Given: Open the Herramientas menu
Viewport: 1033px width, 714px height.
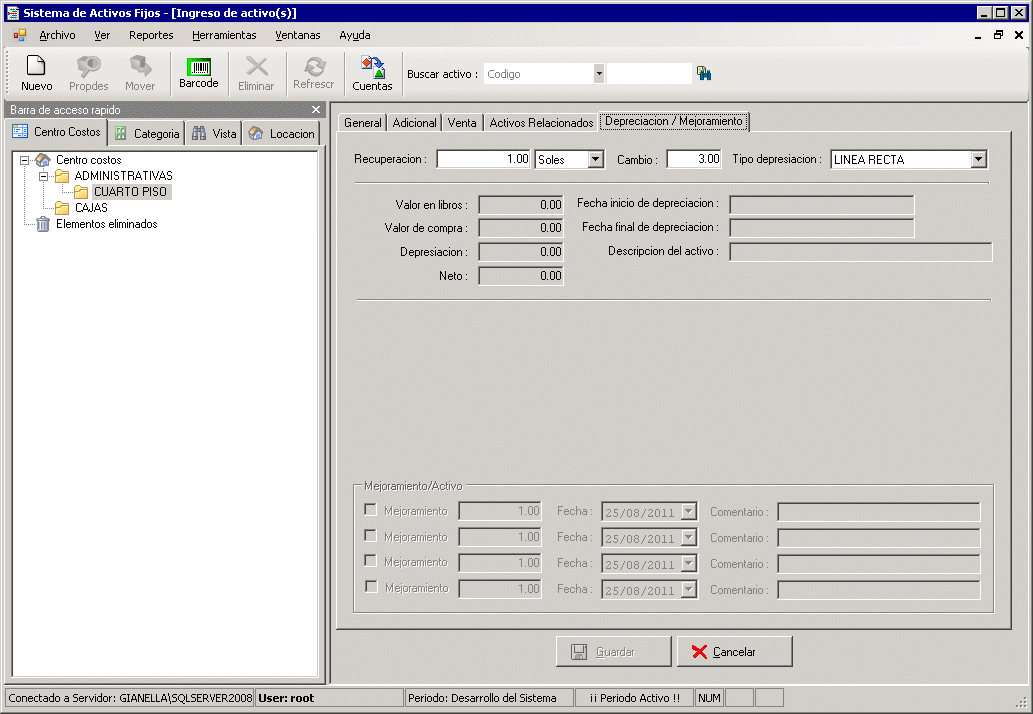Looking at the screenshot, I should coord(224,35).
